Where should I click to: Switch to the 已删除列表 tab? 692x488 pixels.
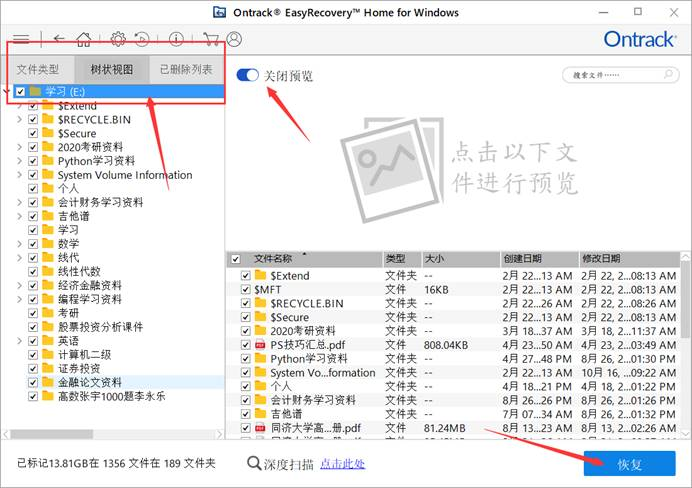point(186,69)
